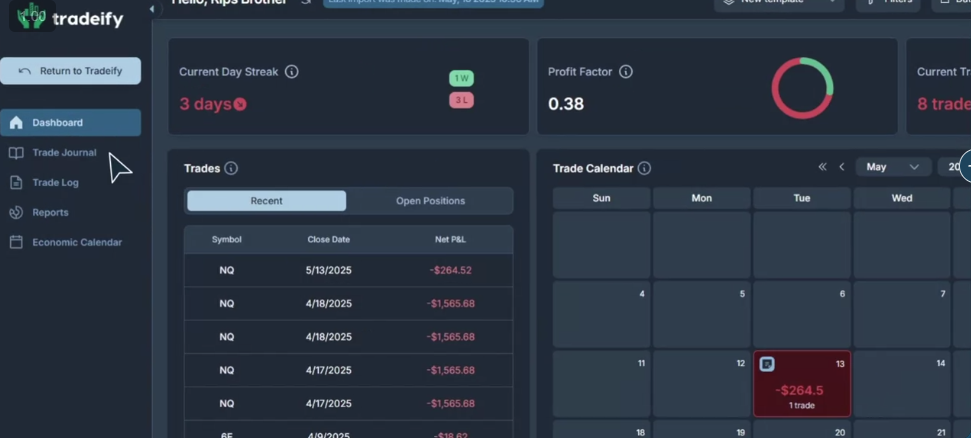Switch to the Open Positions tab
Screen dimensions: 971x438
[430, 201]
